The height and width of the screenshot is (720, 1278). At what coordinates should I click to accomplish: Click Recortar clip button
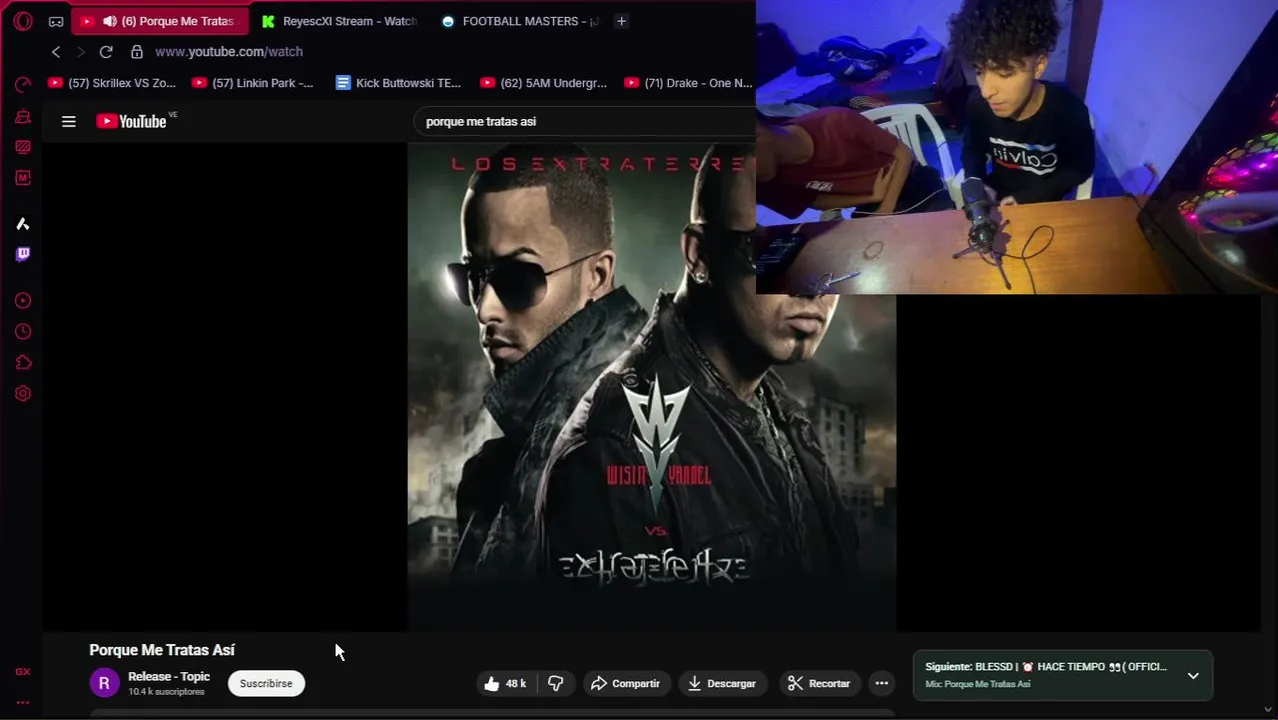coord(819,683)
